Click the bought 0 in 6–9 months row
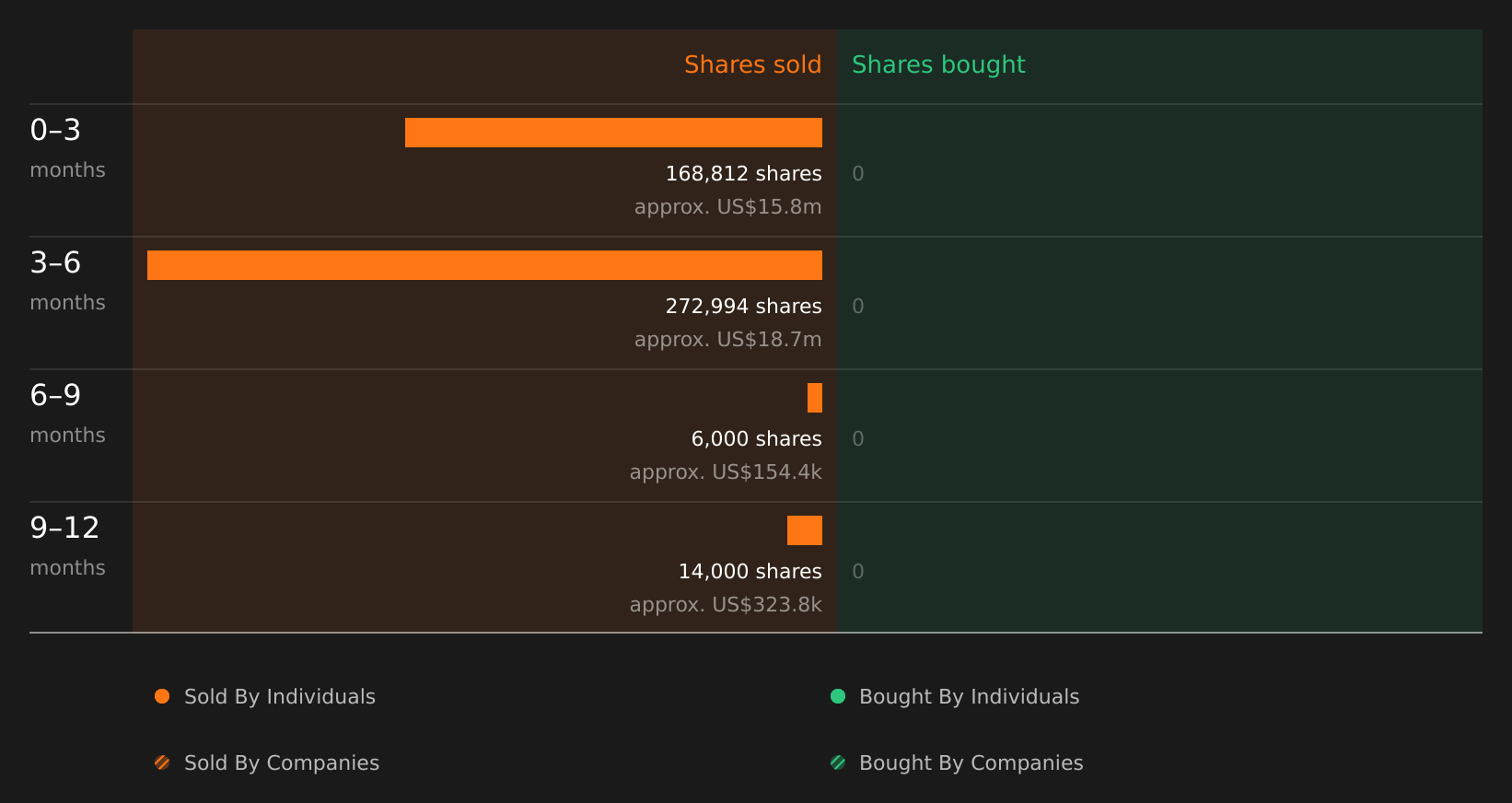This screenshot has width=1512, height=803. point(858,439)
